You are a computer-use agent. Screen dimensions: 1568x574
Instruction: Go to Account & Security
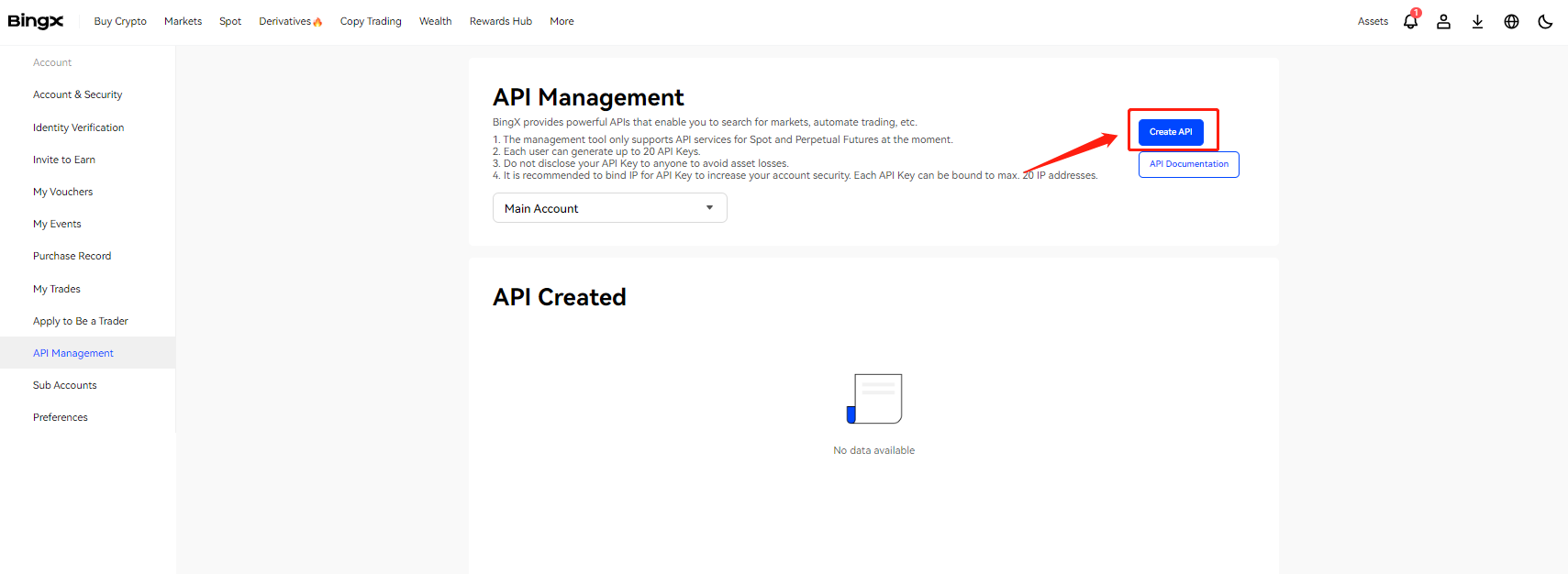pyautogui.click(x=78, y=94)
